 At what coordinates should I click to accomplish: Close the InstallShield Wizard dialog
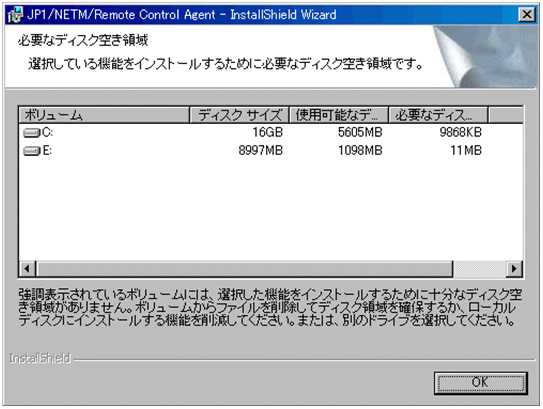click(x=527, y=15)
